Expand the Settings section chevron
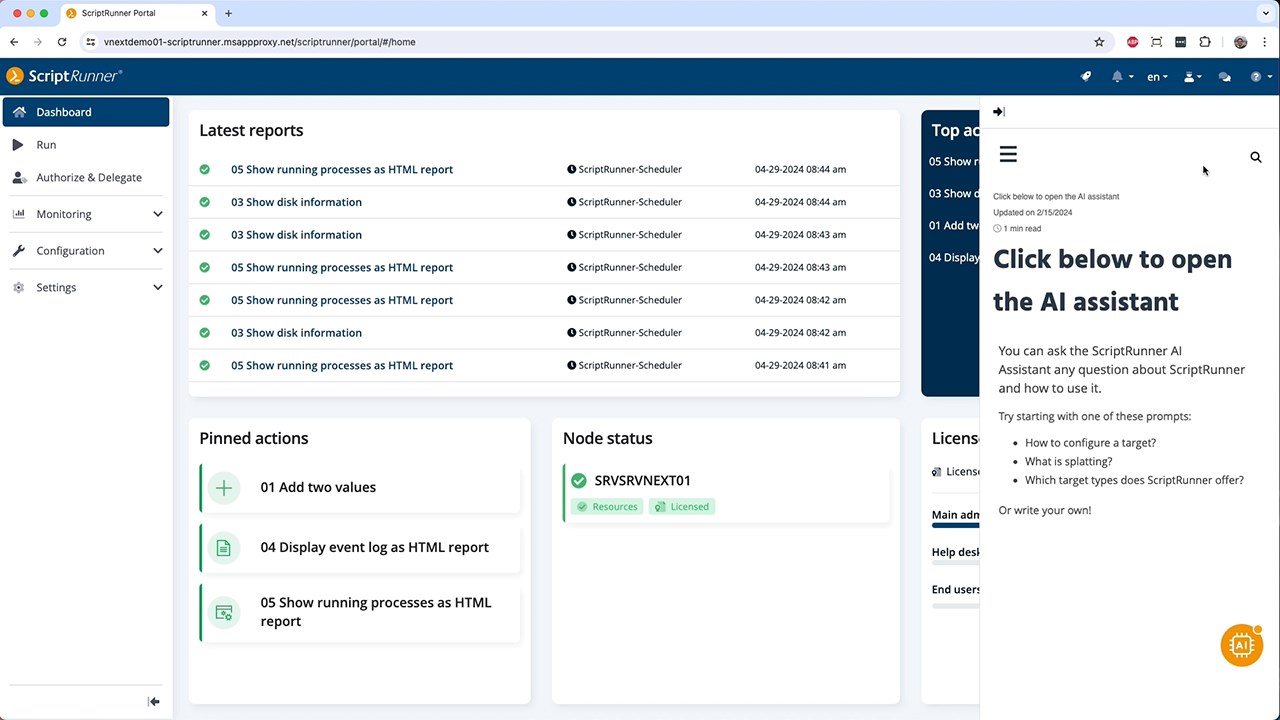The image size is (1280, 720). pyautogui.click(x=158, y=287)
